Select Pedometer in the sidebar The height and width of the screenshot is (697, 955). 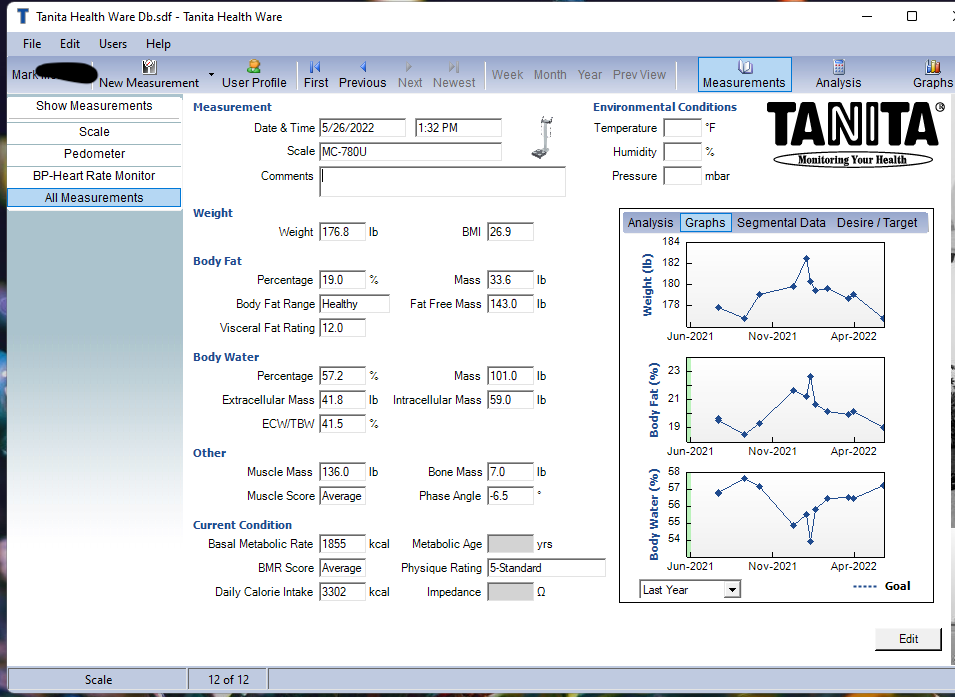pos(94,154)
